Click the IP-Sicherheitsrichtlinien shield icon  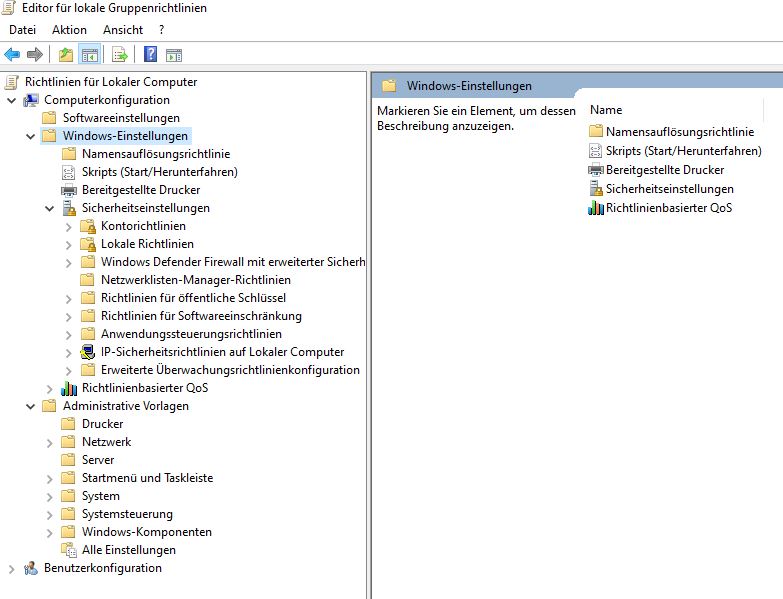(88, 352)
